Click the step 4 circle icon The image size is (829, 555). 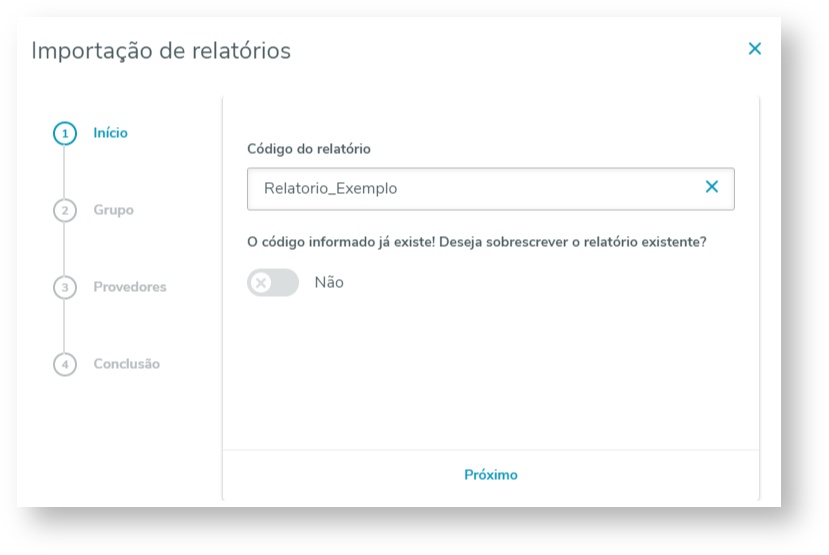coord(65,365)
